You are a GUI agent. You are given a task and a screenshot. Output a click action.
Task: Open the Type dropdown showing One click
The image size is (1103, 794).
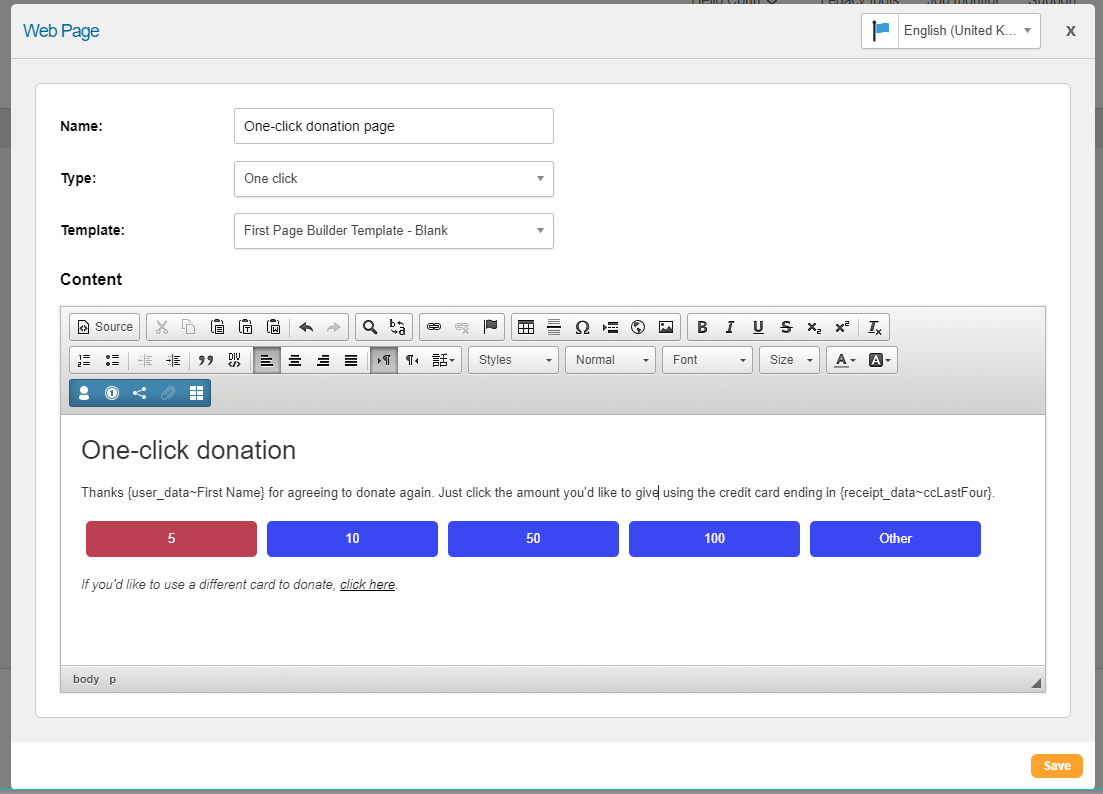pos(393,179)
